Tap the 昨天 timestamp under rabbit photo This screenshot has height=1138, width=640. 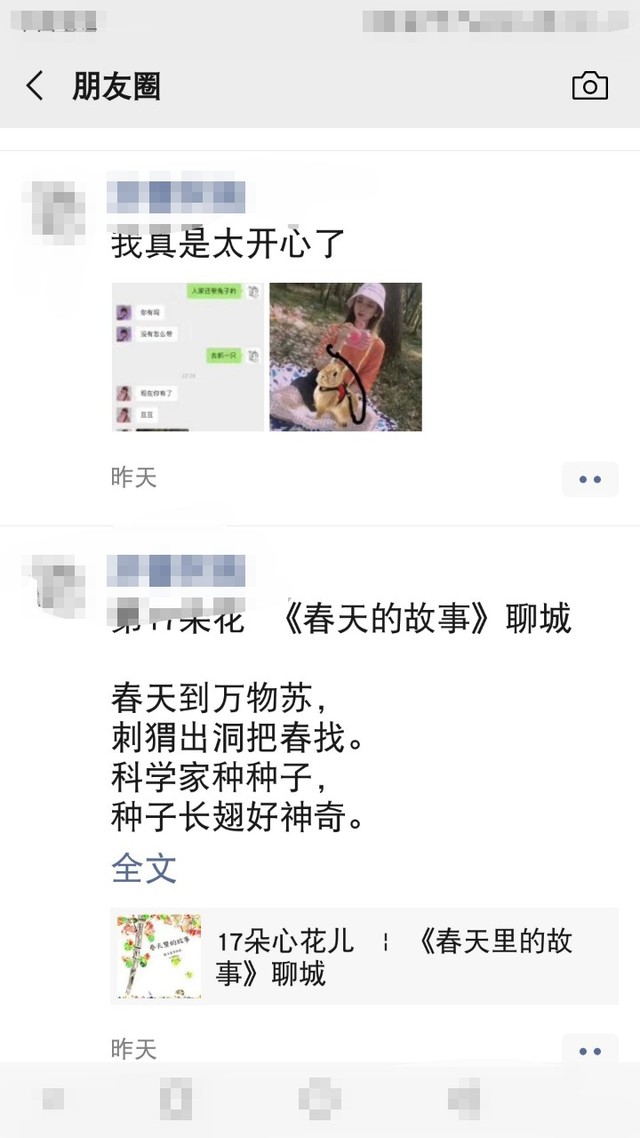tap(134, 478)
